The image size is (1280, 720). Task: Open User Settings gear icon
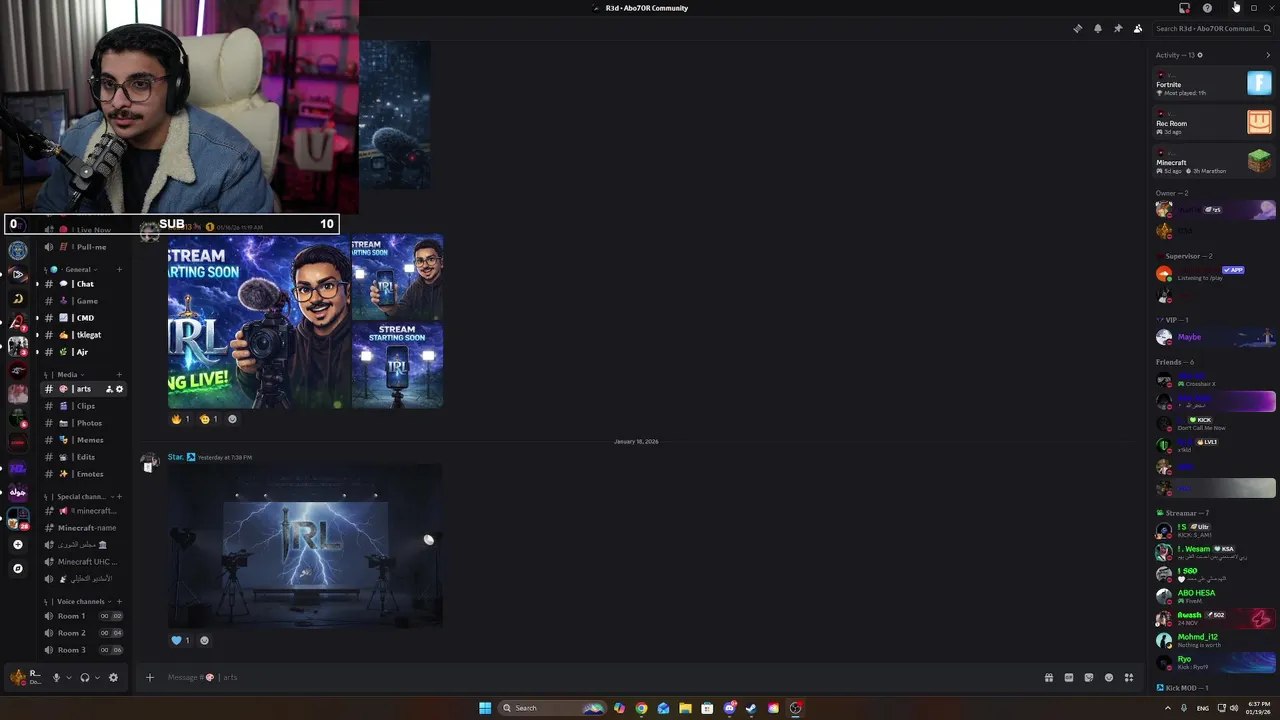coord(113,677)
